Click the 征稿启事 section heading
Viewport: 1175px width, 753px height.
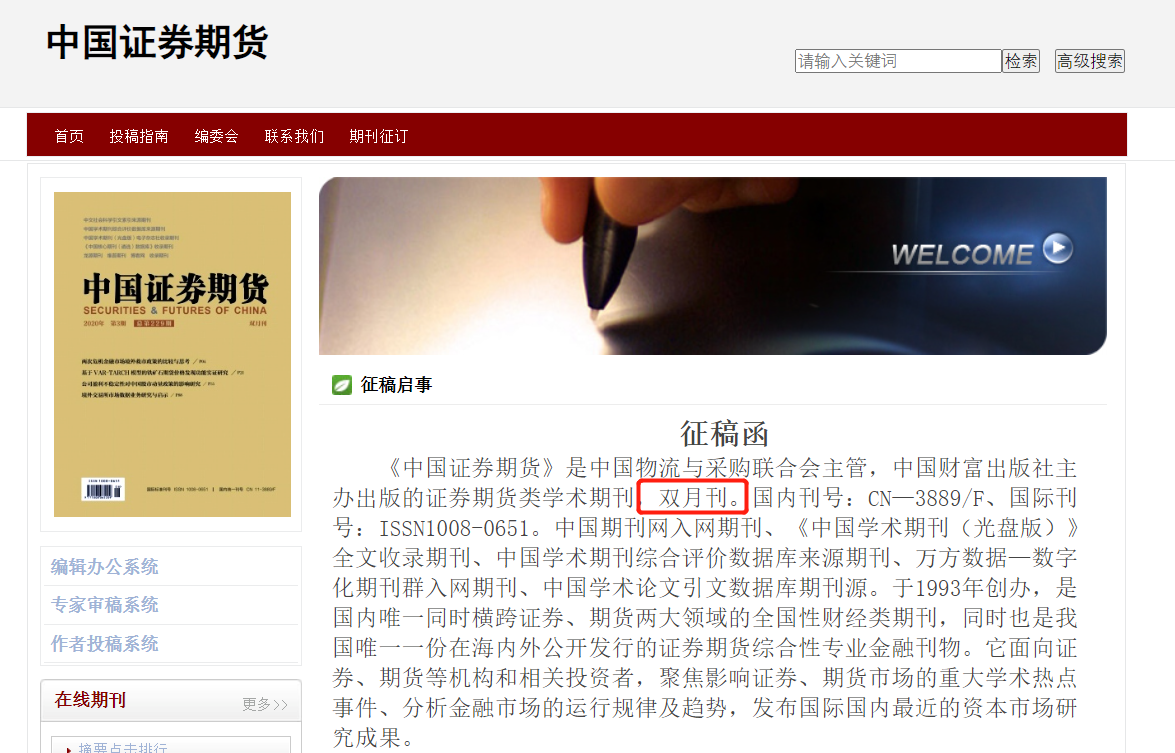click(396, 385)
